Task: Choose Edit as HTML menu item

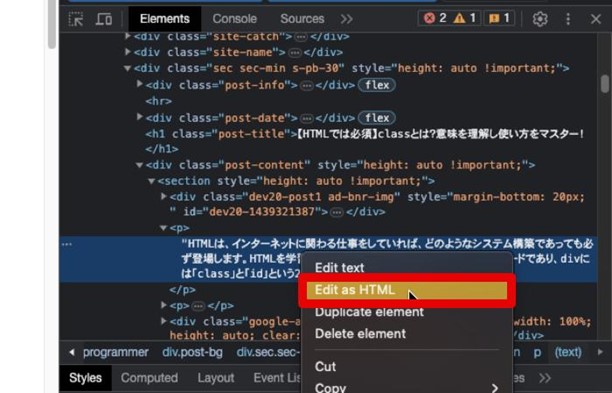Action: [406, 290]
